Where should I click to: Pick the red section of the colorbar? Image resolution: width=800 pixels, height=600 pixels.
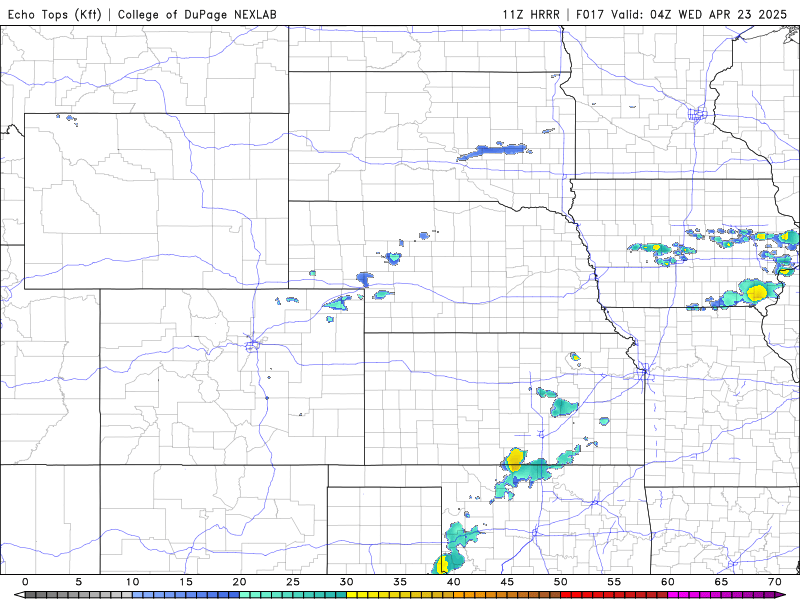coord(614,595)
